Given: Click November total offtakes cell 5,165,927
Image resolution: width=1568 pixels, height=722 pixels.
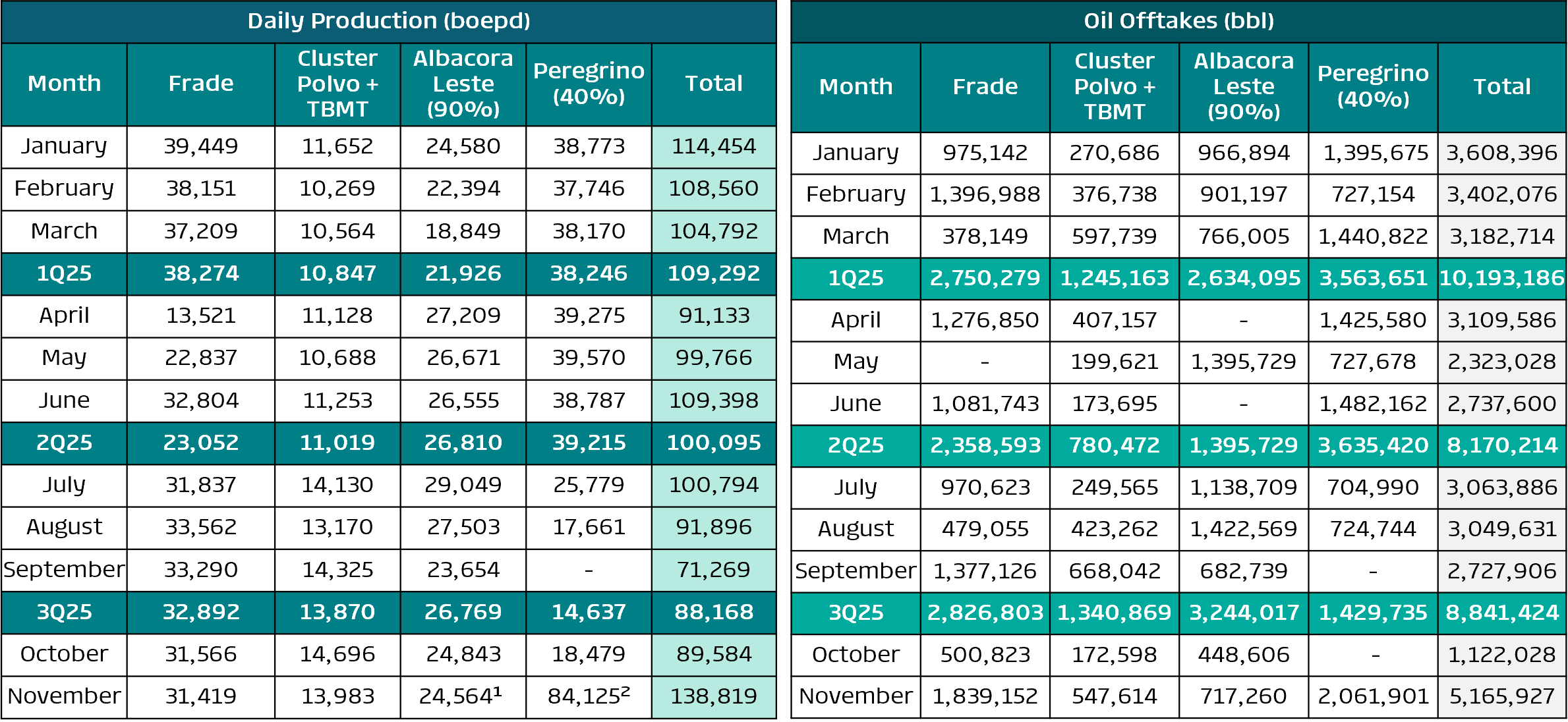Looking at the screenshot, I should 1502,696.
